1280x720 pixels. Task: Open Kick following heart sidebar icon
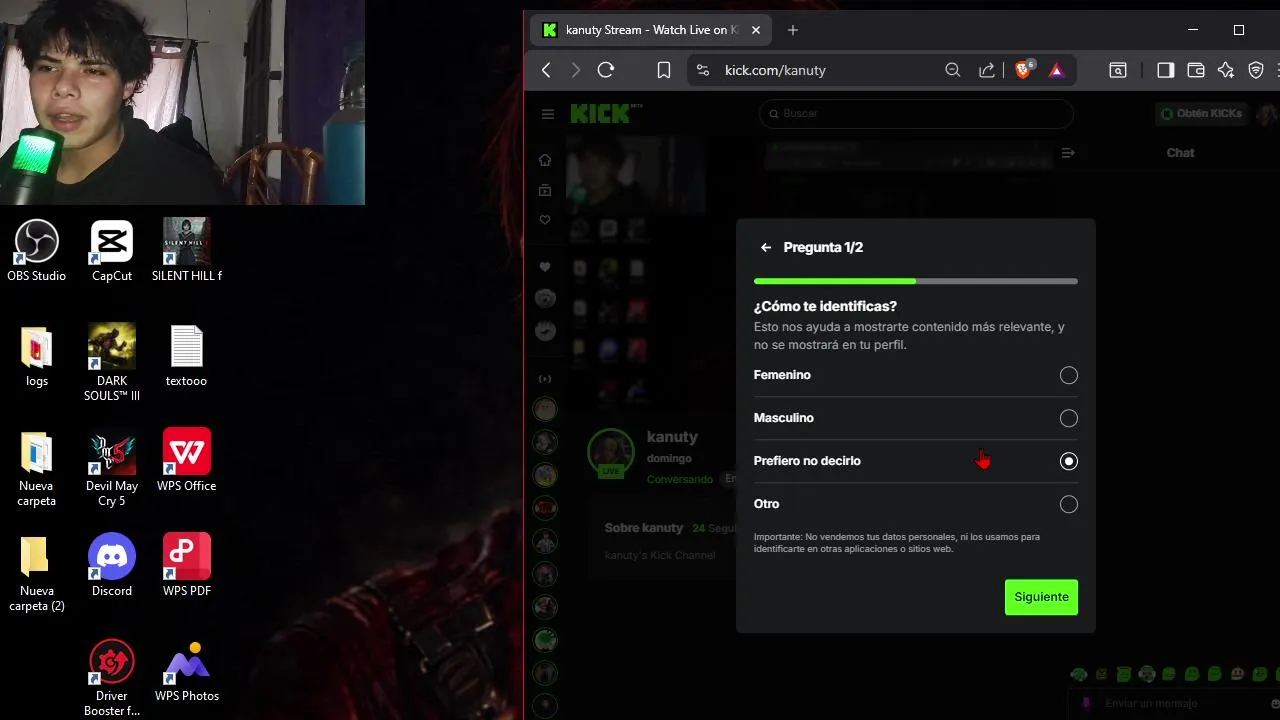(x=545, y=220)
